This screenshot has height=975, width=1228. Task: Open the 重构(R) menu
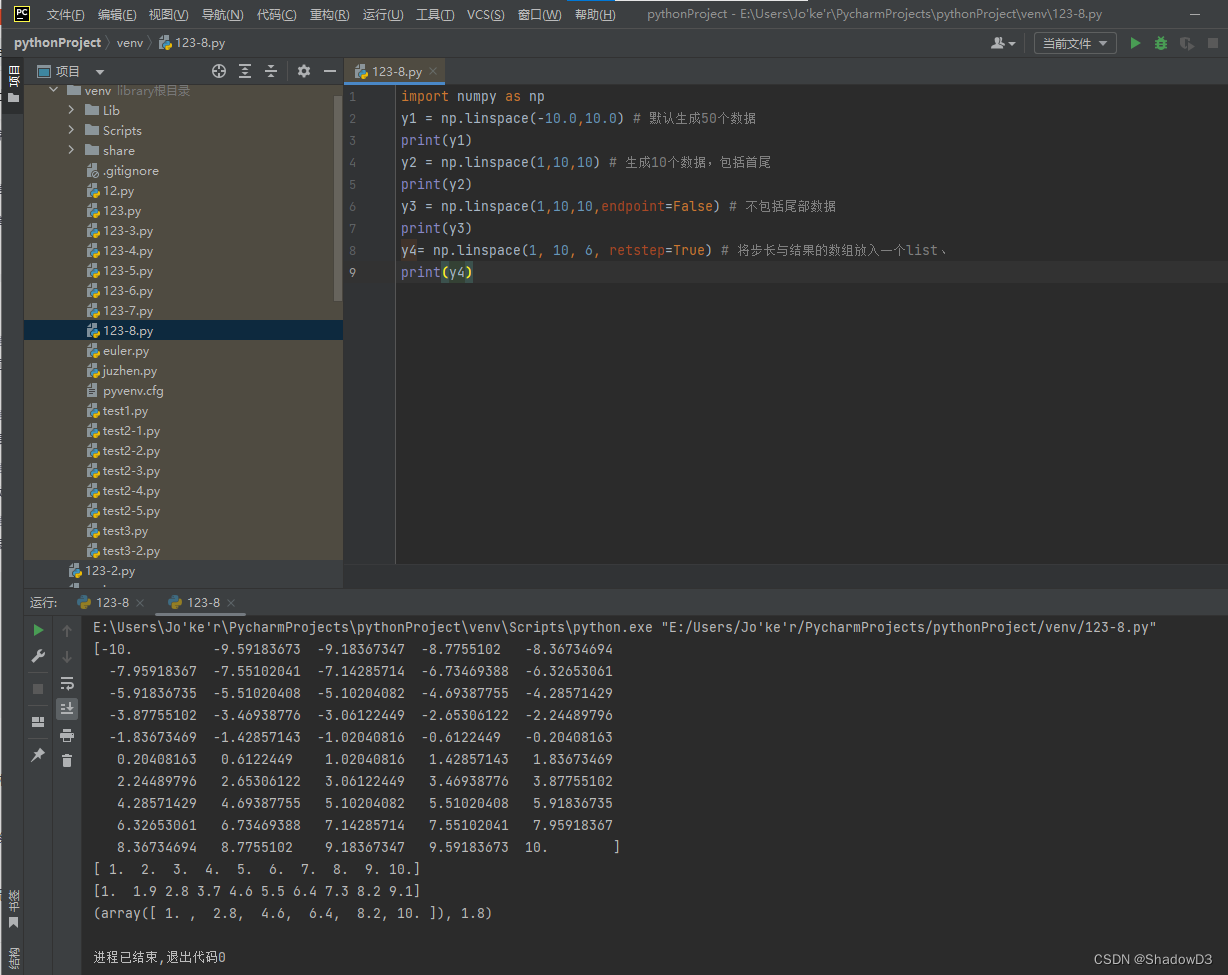[330, 15]
